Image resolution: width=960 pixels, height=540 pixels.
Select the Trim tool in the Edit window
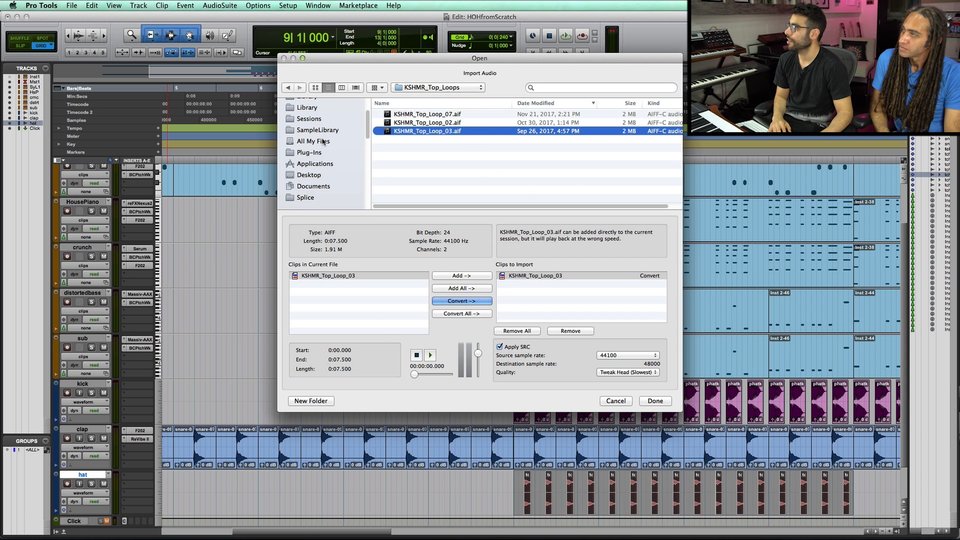point(152,36)
